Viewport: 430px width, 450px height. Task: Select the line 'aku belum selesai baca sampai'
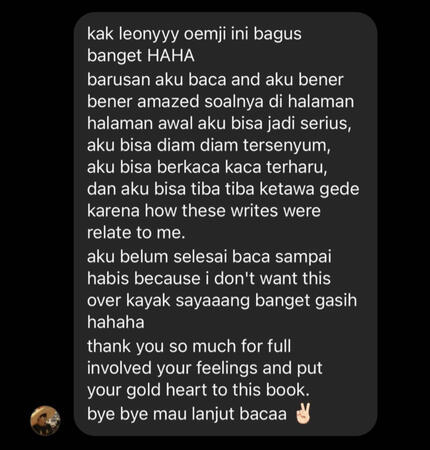[x=209, y=257]
